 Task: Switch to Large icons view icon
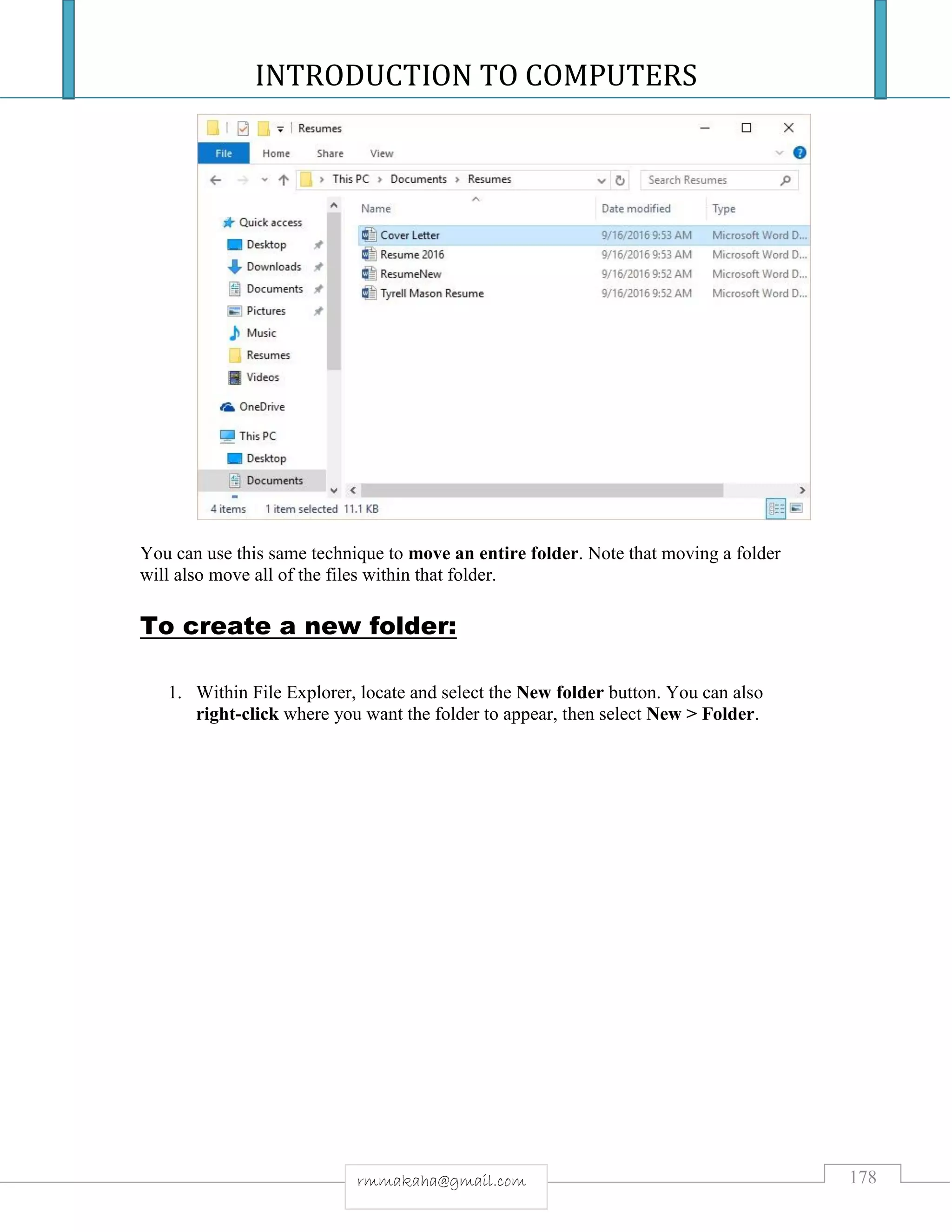coord(796,508)
